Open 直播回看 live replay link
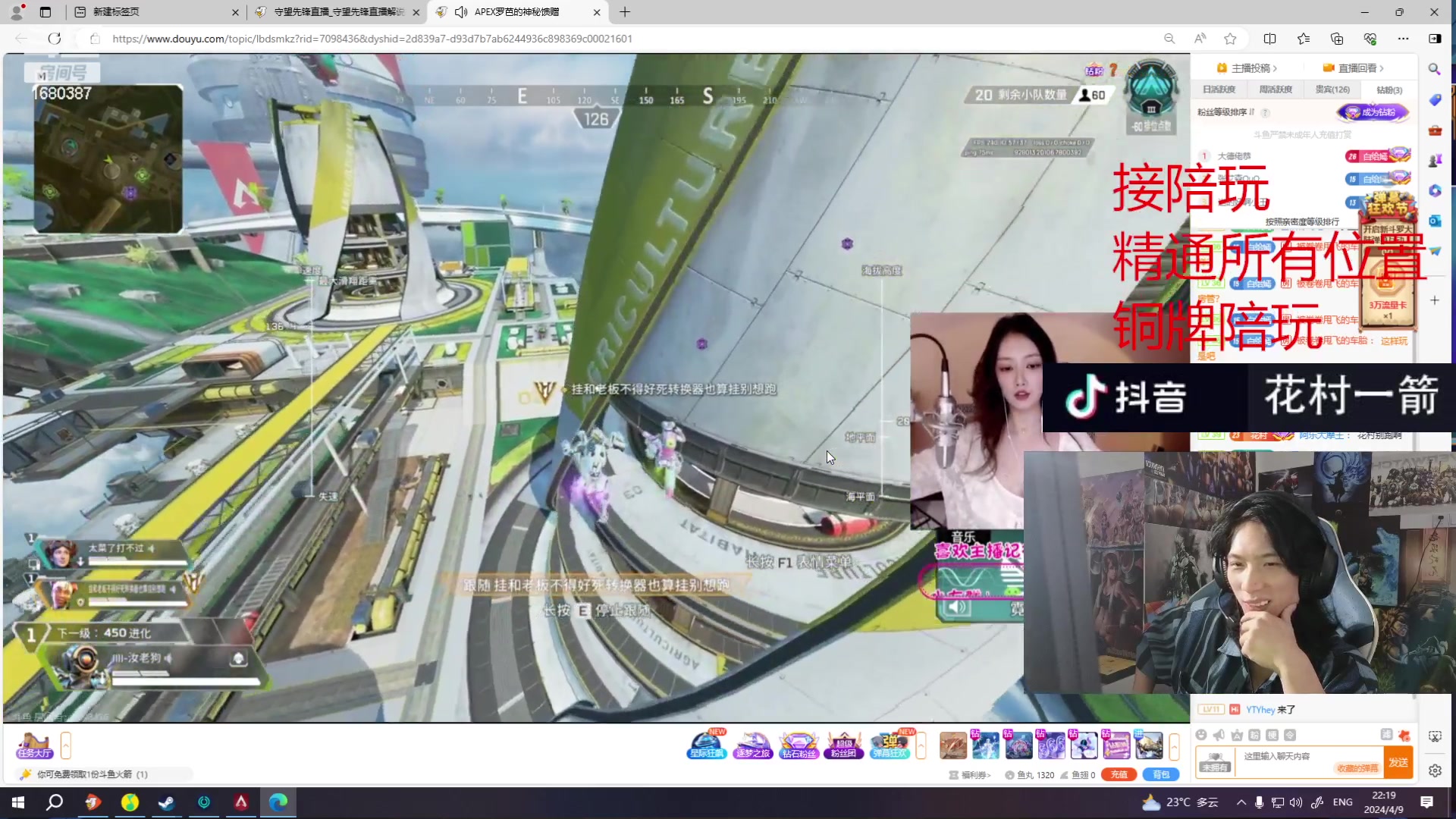This screenshot has height=819, width=1456. [1354, 67]
